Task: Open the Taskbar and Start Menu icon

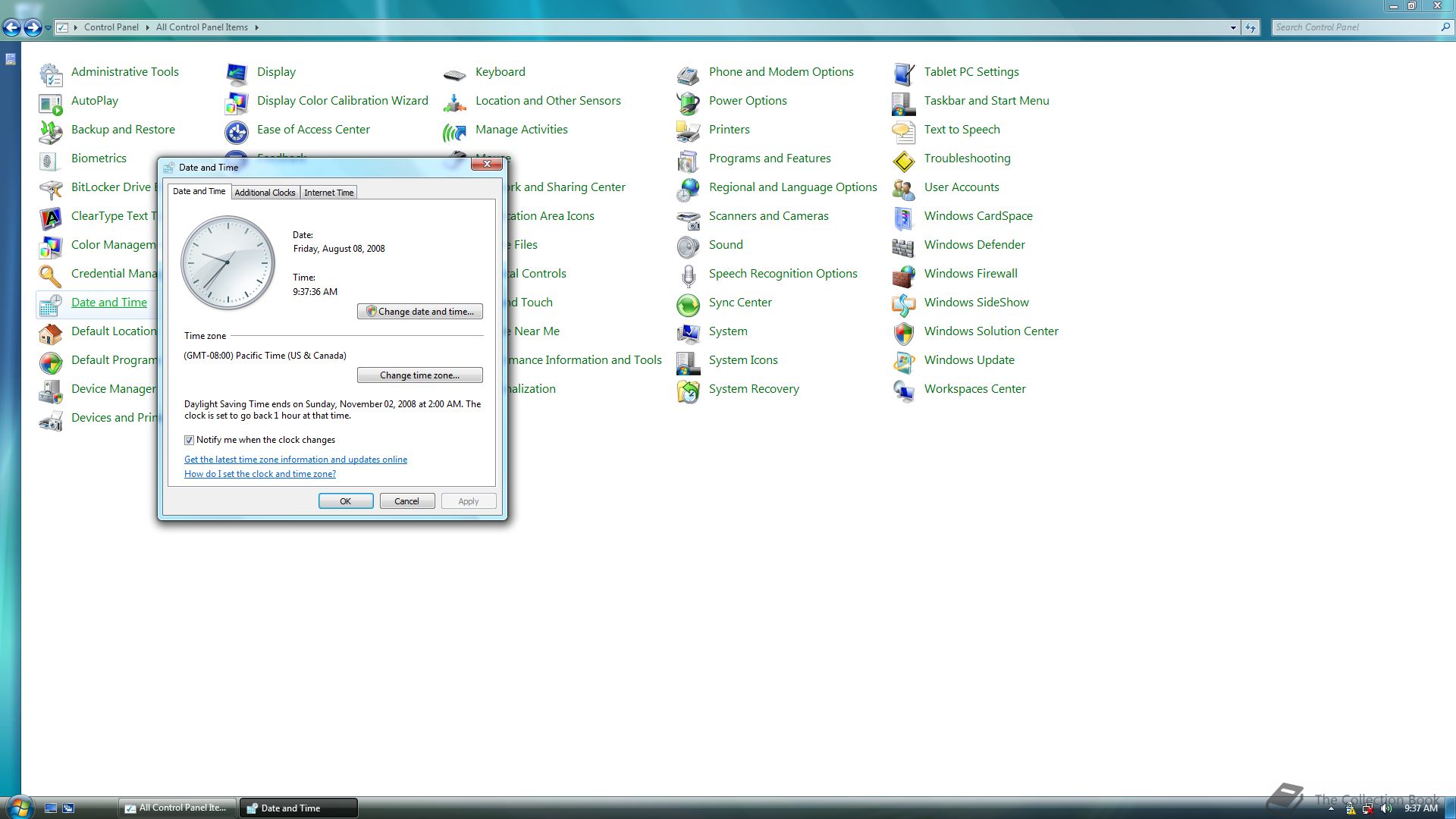Action: pyautogui.click(x=904, y=102)
